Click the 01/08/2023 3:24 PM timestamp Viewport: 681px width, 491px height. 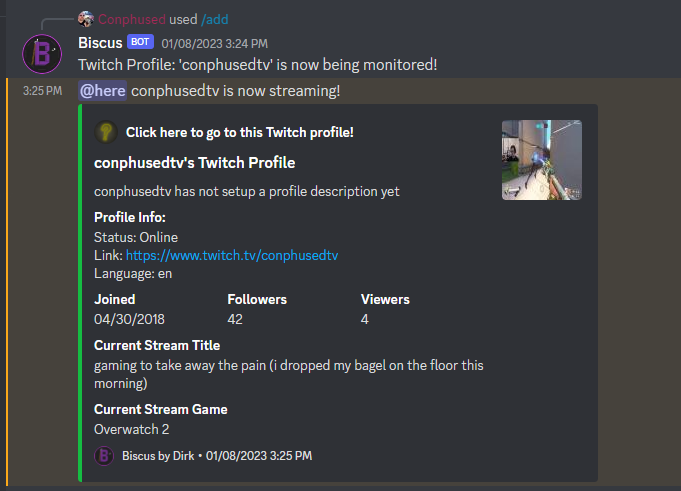tap(214, 43)
